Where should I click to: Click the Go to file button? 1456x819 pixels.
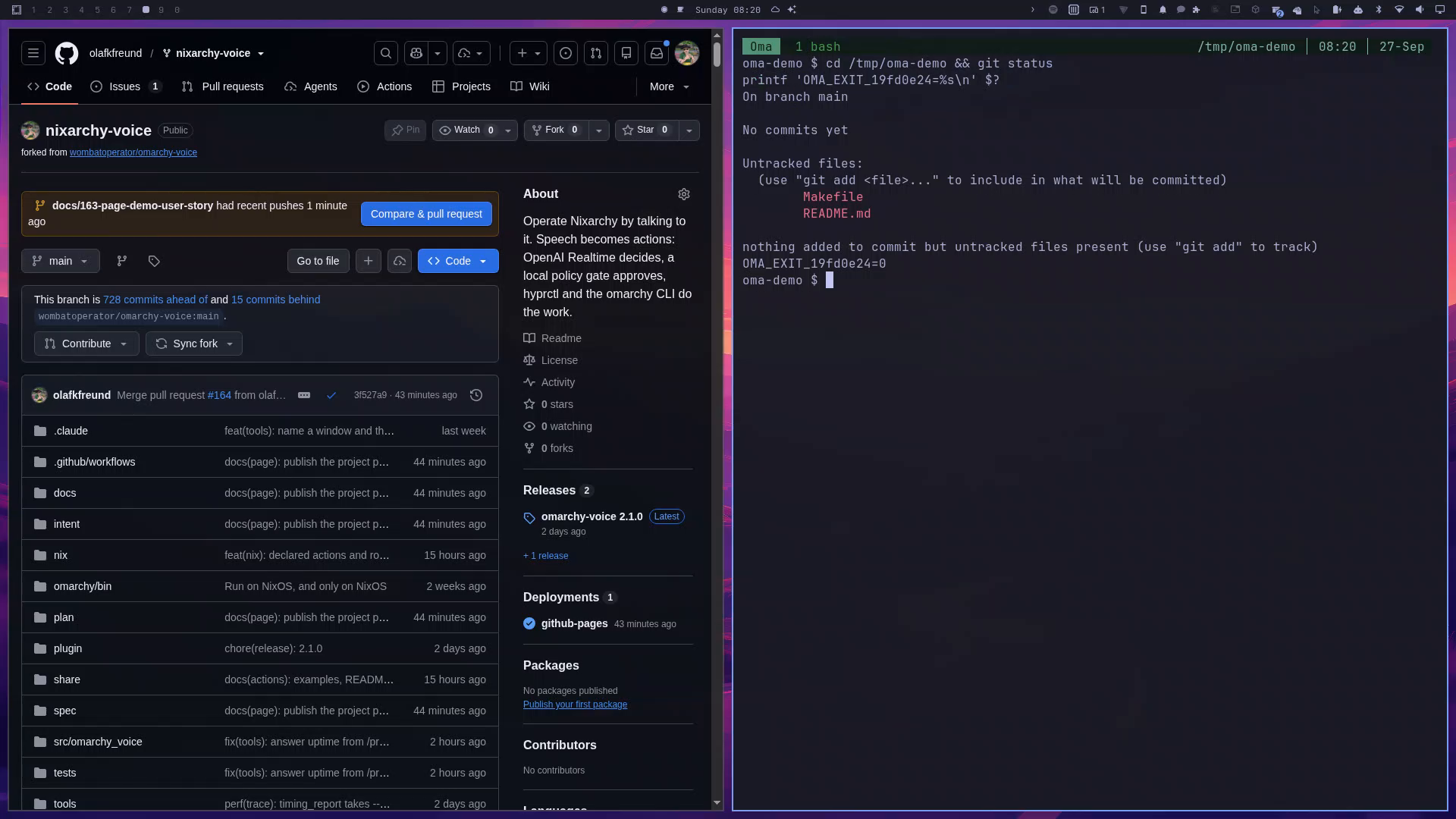coord(318,261)
